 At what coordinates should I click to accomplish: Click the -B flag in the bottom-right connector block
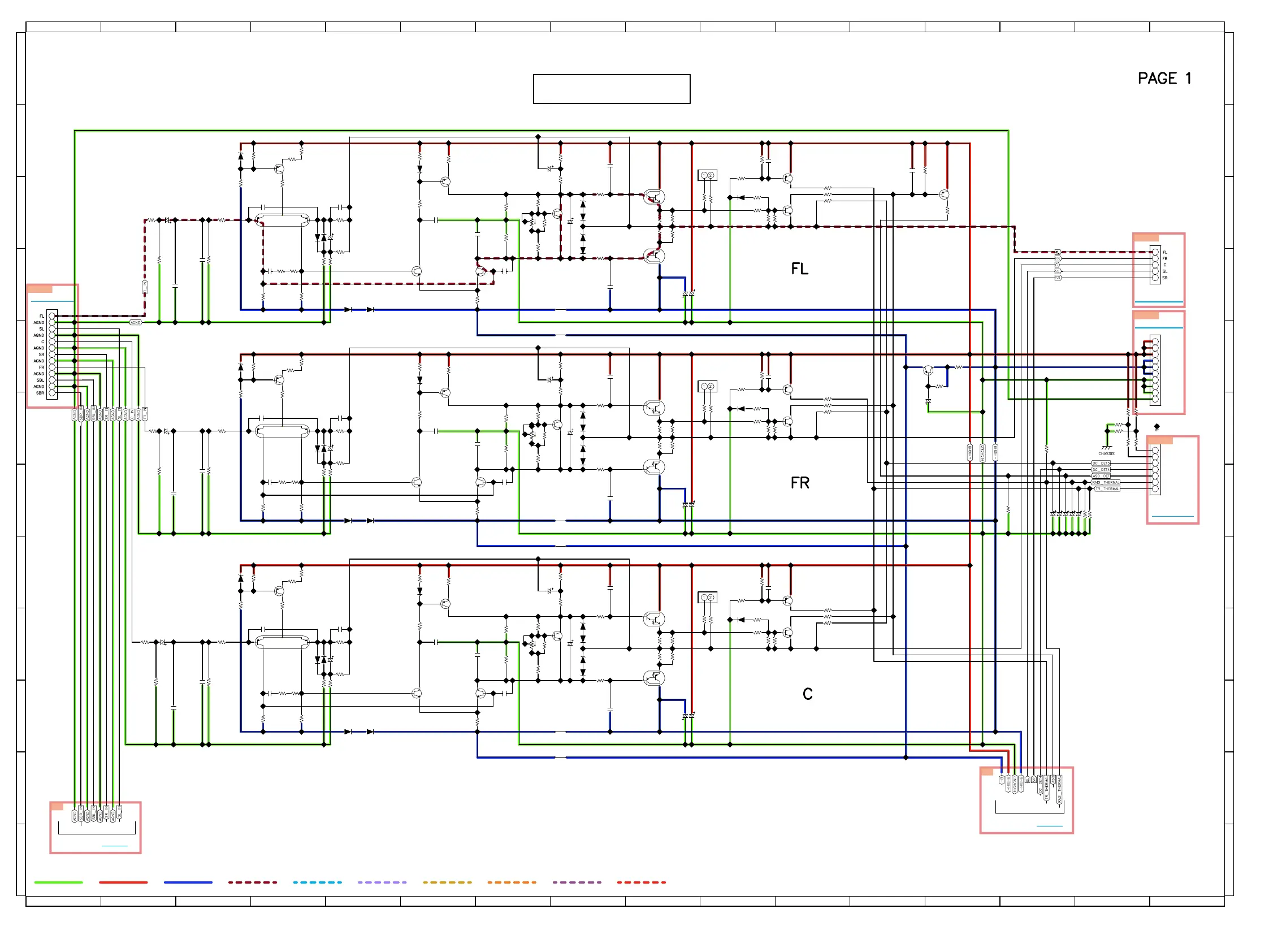click(x=1002, y=780)
